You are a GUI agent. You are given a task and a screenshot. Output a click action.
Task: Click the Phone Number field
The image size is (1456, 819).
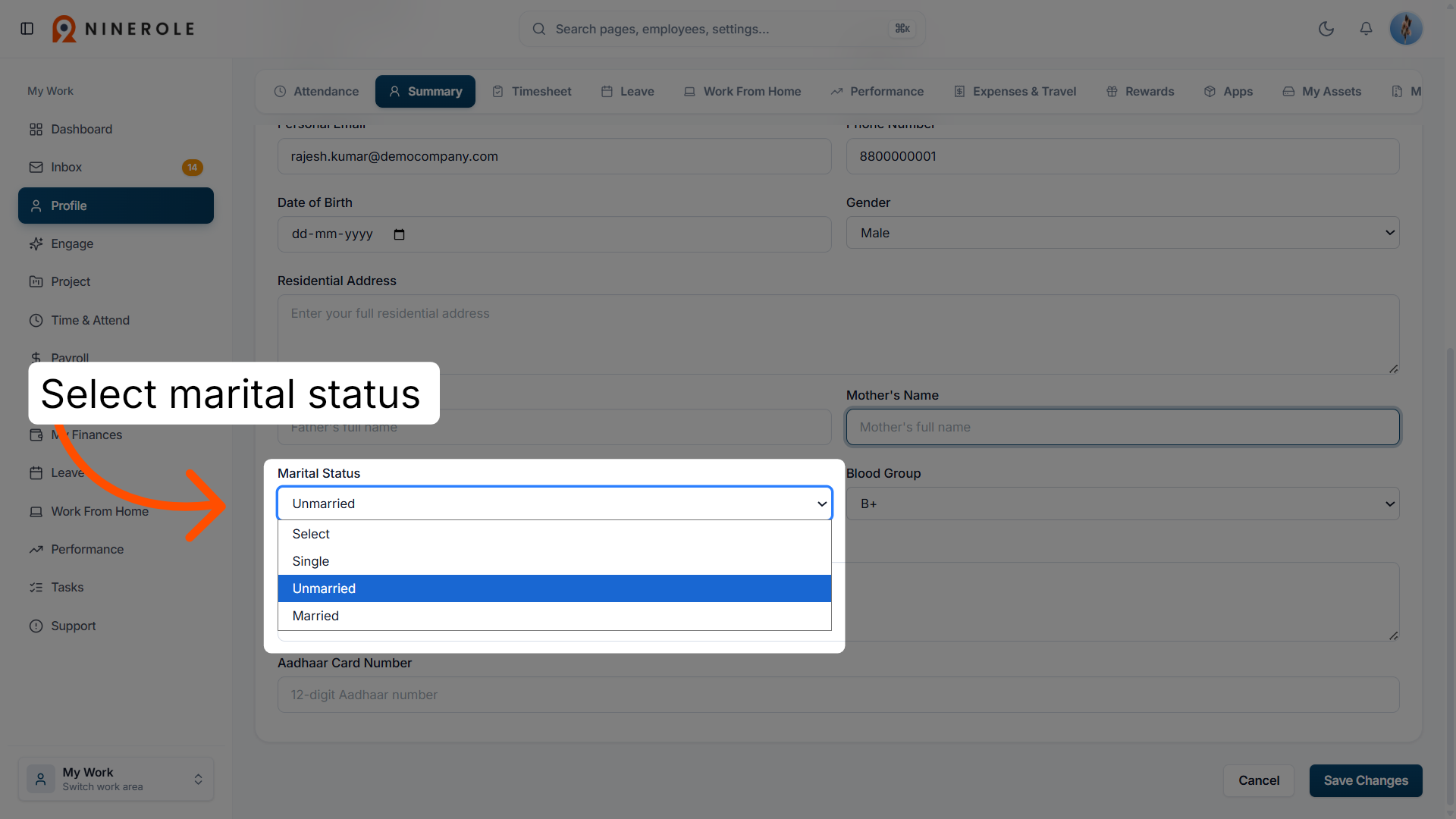(x=1122, y=156)
